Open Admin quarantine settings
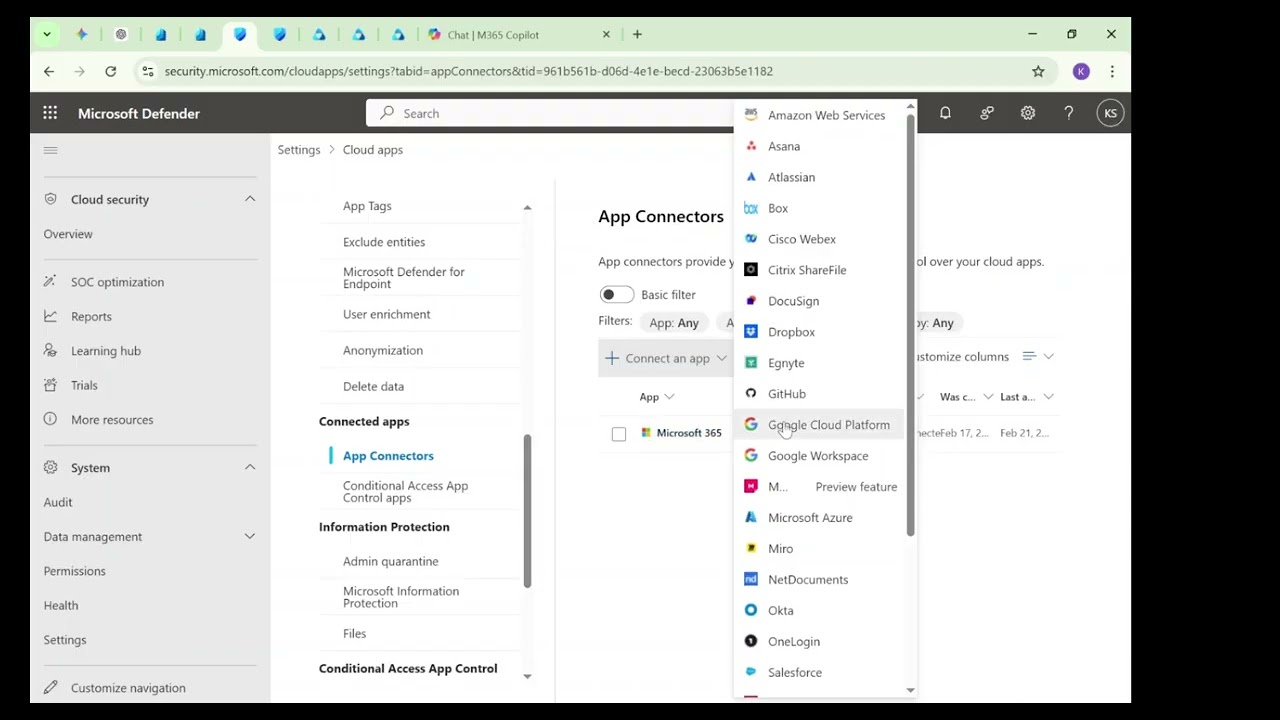 (390, 562)
